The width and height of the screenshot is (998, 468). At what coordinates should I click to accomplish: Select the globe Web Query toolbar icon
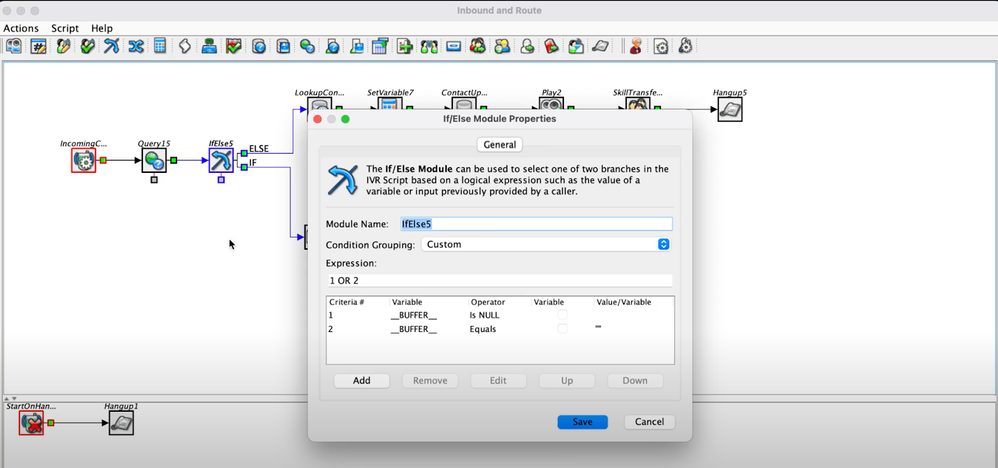tap(307, 46)
